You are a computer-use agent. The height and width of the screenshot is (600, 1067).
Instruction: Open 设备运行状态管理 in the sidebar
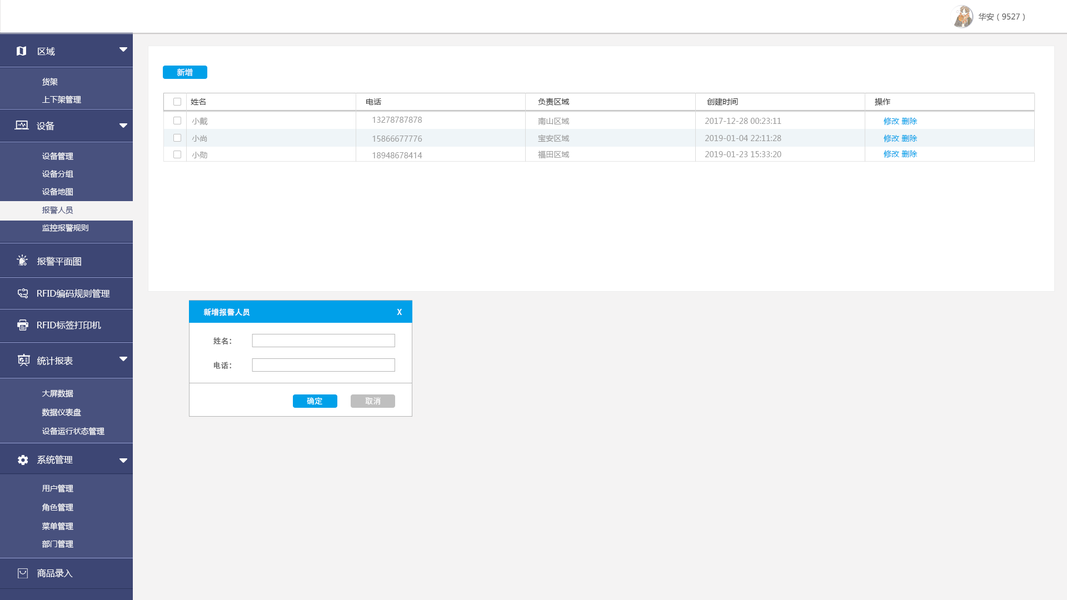pos(73,431)
